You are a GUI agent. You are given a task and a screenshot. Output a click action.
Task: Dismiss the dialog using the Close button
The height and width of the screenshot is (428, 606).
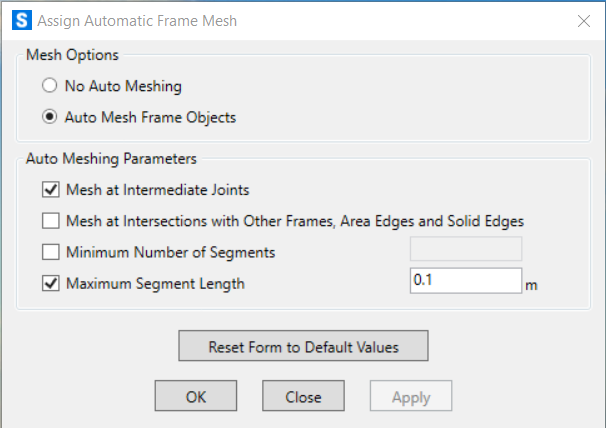click(x=303, y=396)
